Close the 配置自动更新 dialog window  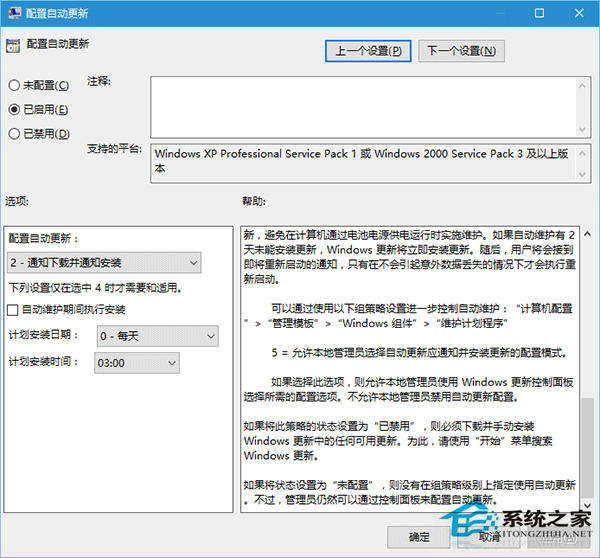(x=579, y=13)
